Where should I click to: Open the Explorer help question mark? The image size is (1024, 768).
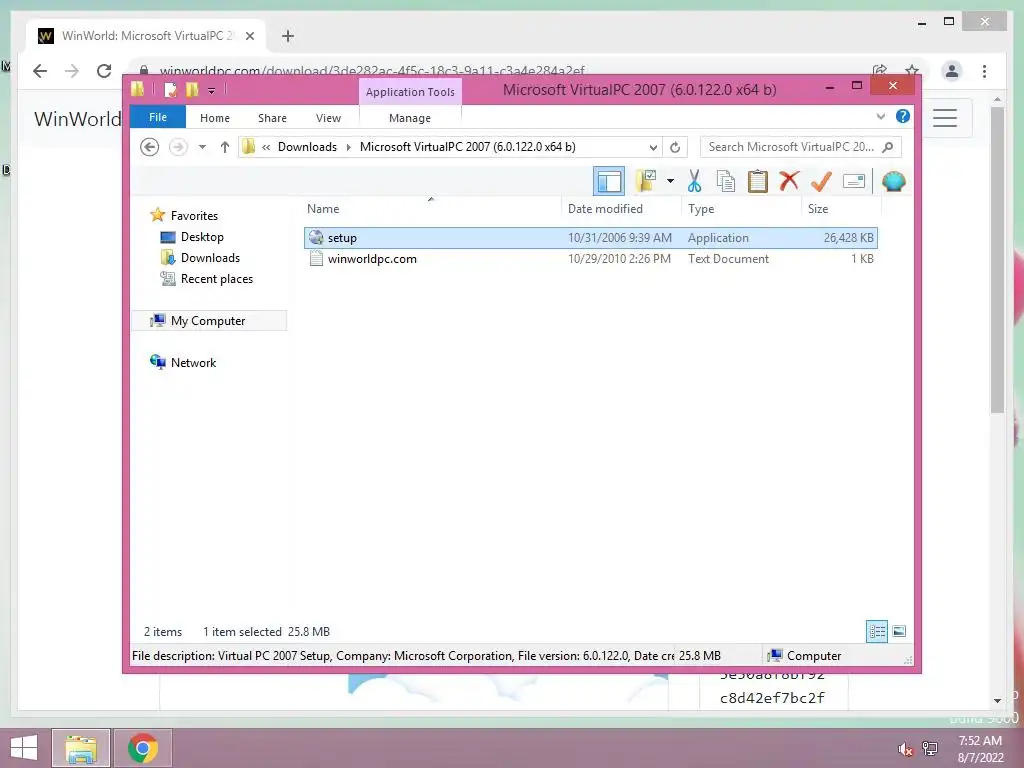pos(903,116)
